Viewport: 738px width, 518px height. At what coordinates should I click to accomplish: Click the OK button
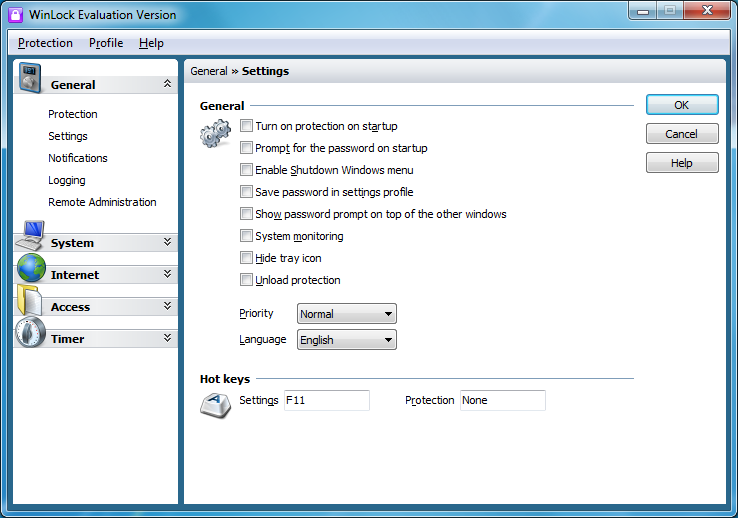pyautogui.click(x=682, y=105)
